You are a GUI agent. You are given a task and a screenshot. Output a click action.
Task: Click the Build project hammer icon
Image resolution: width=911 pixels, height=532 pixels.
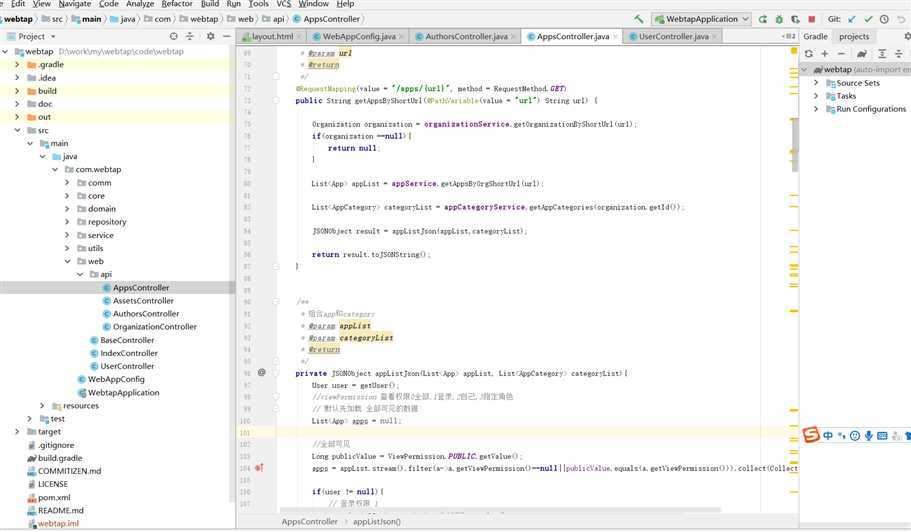[639, 19]
